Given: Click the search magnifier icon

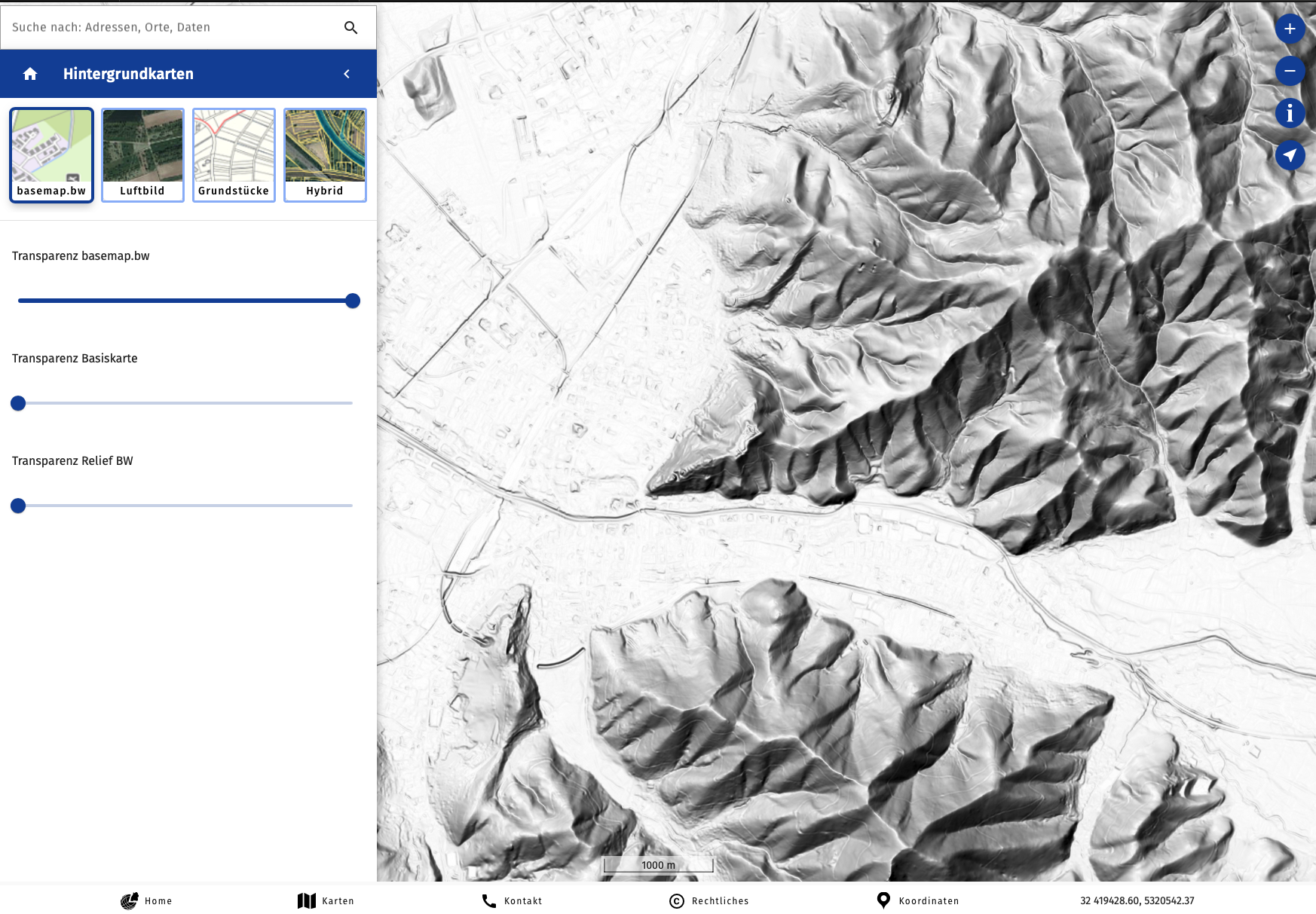Looking at the screenshot, I should pos(350,28).
